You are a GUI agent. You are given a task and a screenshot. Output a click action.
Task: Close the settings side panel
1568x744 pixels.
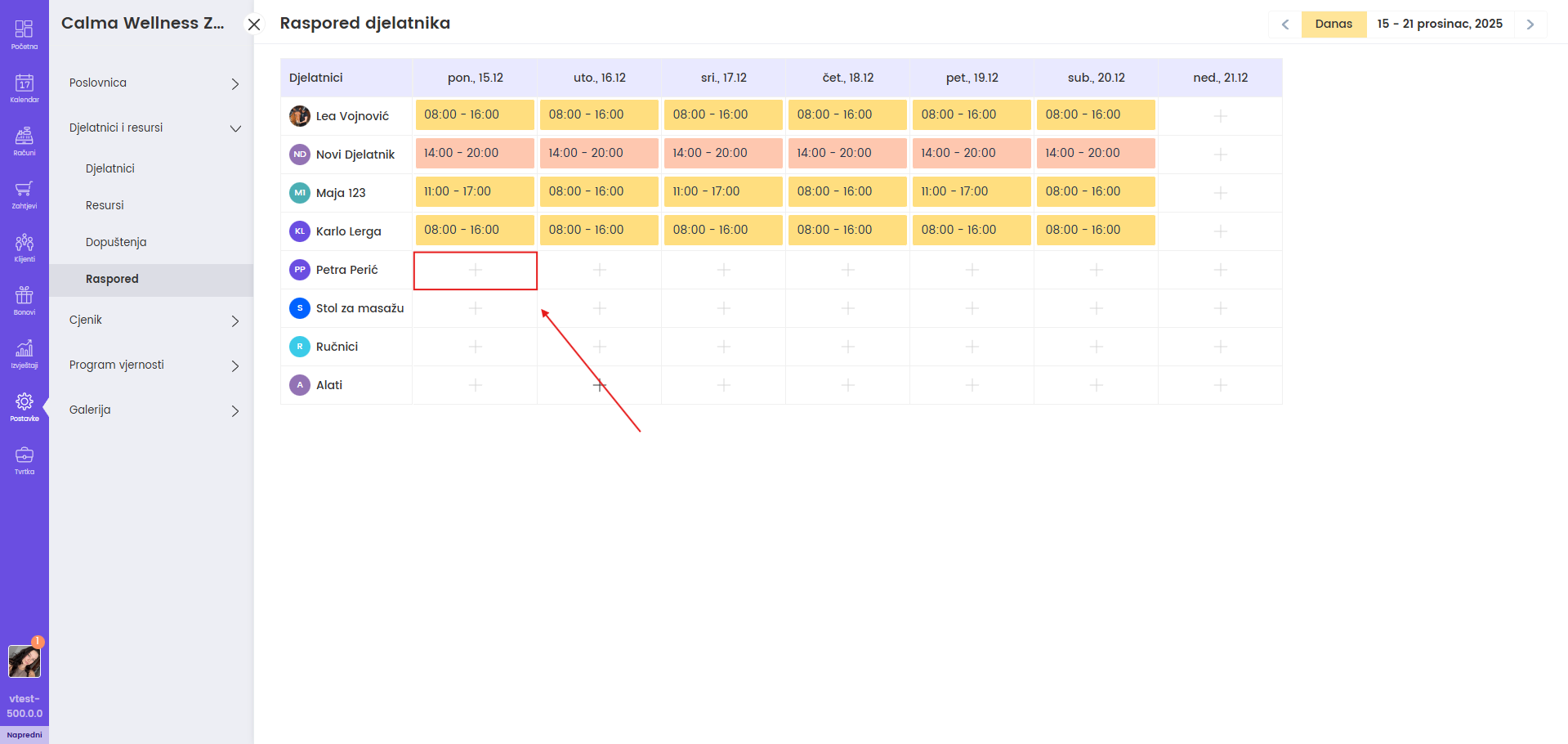[254, 25]
